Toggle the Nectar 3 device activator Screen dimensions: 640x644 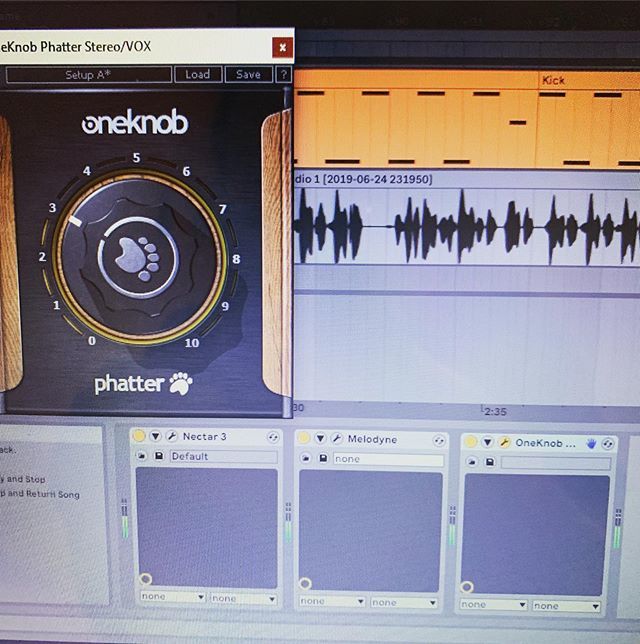[x=139, y=435]
